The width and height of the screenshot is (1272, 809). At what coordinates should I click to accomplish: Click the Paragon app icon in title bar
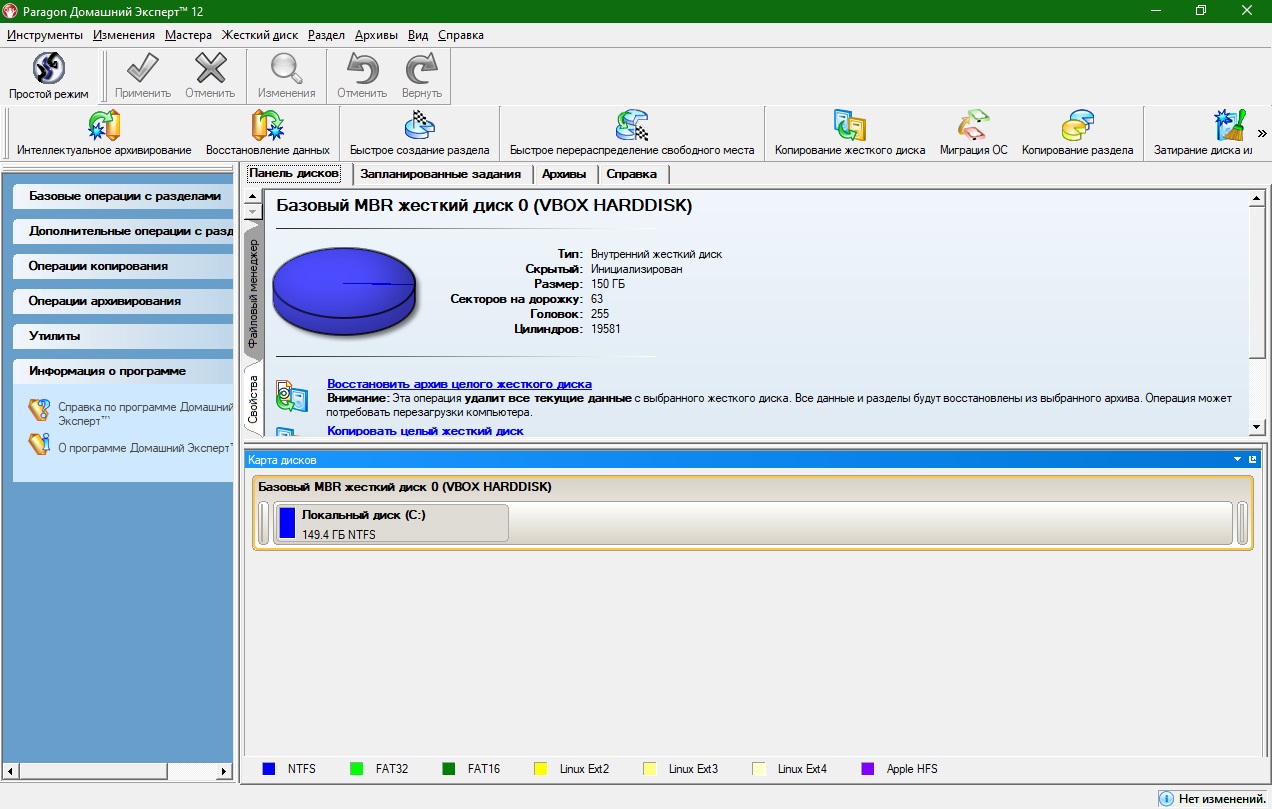(11, 10)
